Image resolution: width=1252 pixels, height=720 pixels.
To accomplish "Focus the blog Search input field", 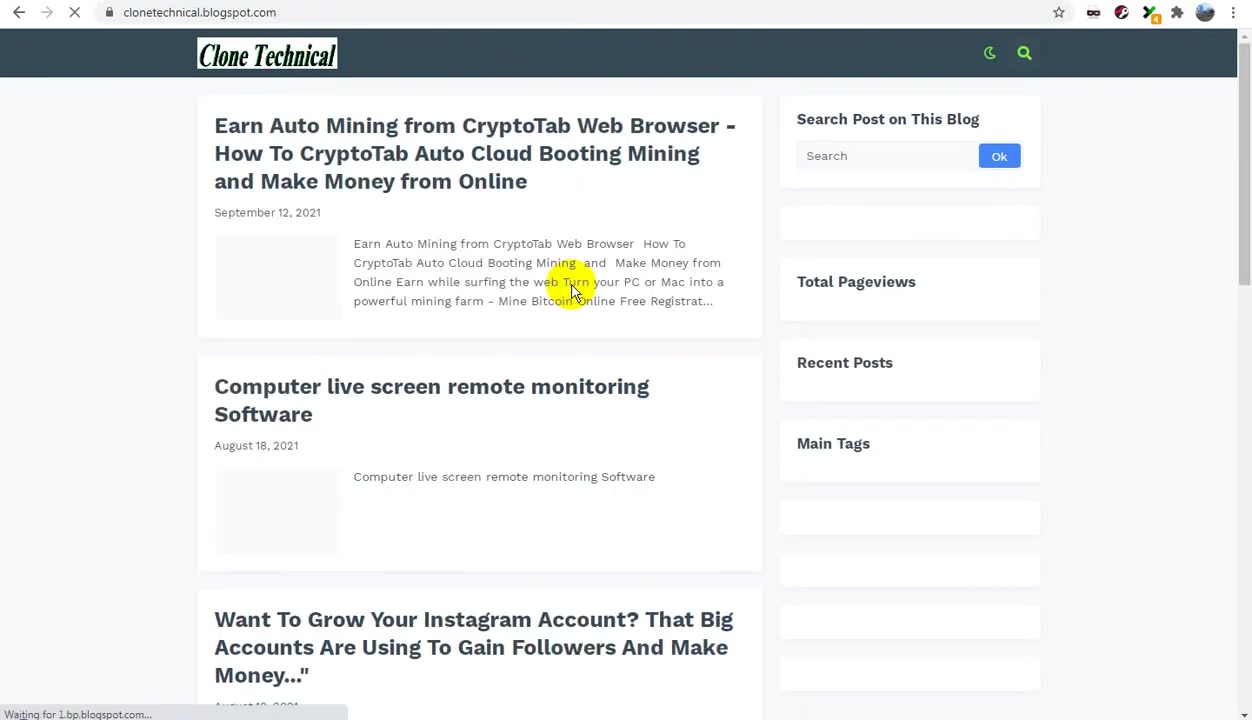I will click(887, 156).
